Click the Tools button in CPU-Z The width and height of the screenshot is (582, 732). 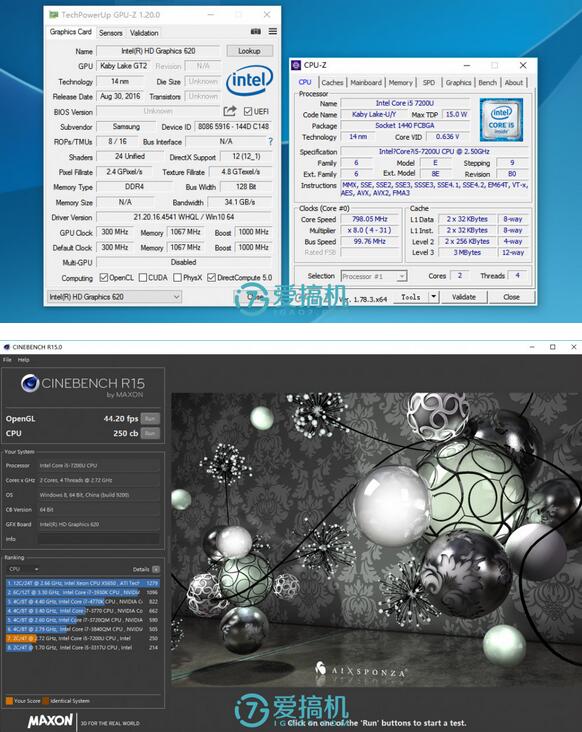click(411, 296)
